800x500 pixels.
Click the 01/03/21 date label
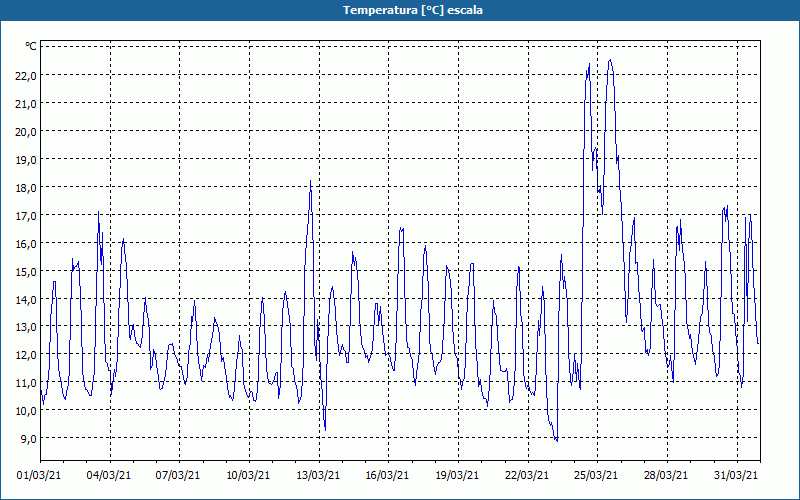39,475
